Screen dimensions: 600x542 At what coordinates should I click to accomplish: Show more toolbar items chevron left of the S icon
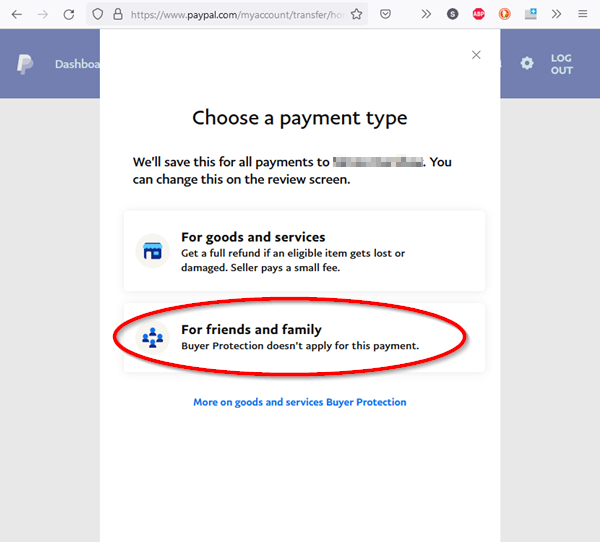click(x=426, y=15)
